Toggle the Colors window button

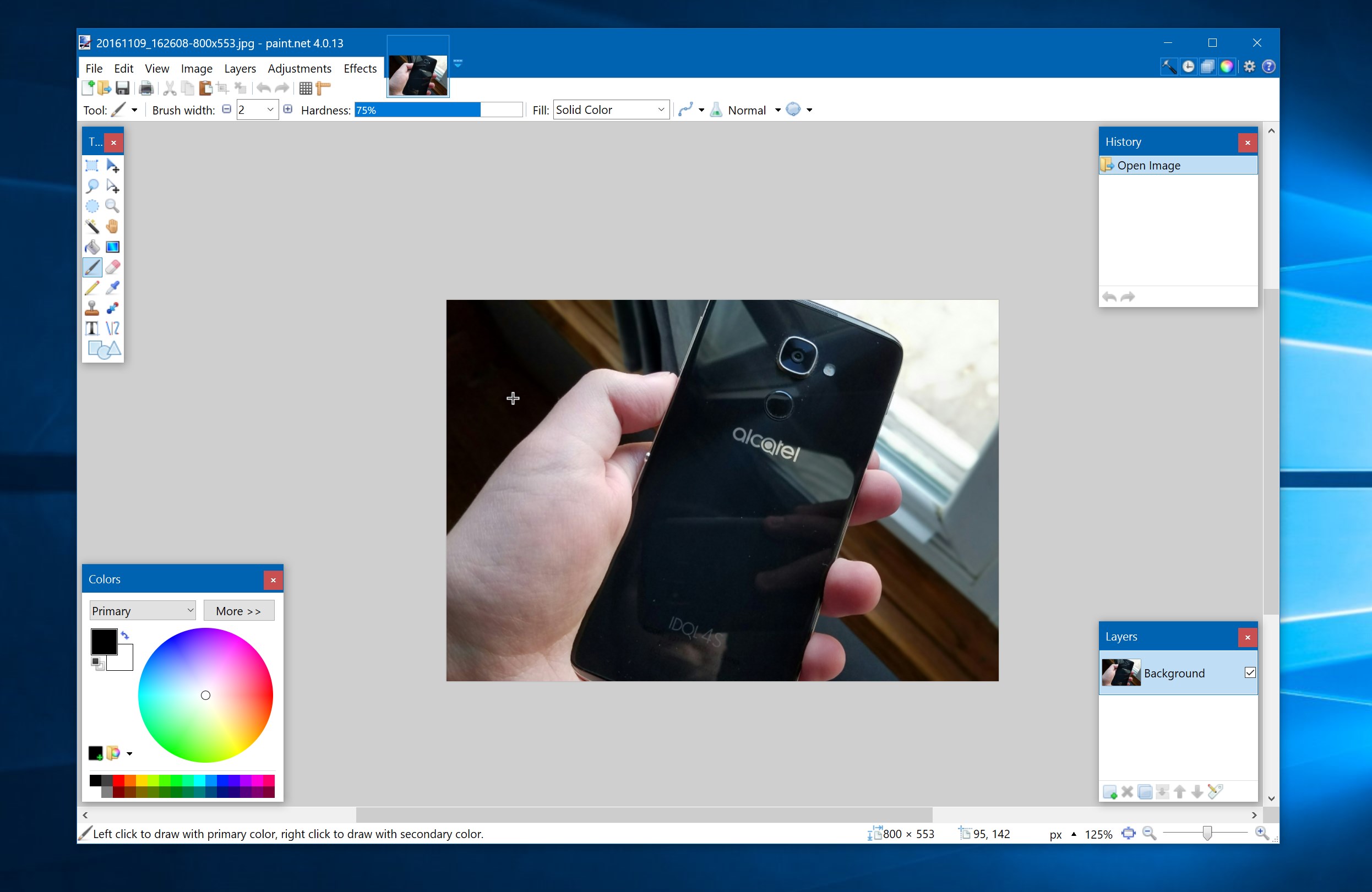1226,67
